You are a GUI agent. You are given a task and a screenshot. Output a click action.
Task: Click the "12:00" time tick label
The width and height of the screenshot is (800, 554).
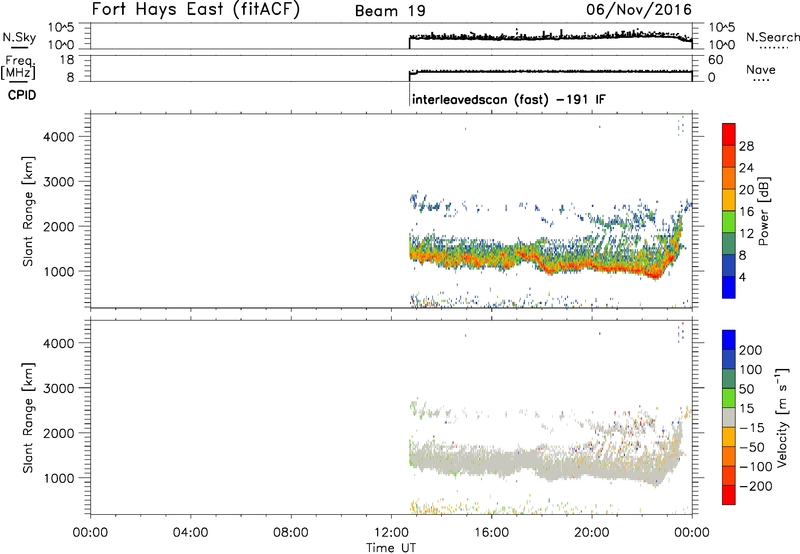pos(391,533)
